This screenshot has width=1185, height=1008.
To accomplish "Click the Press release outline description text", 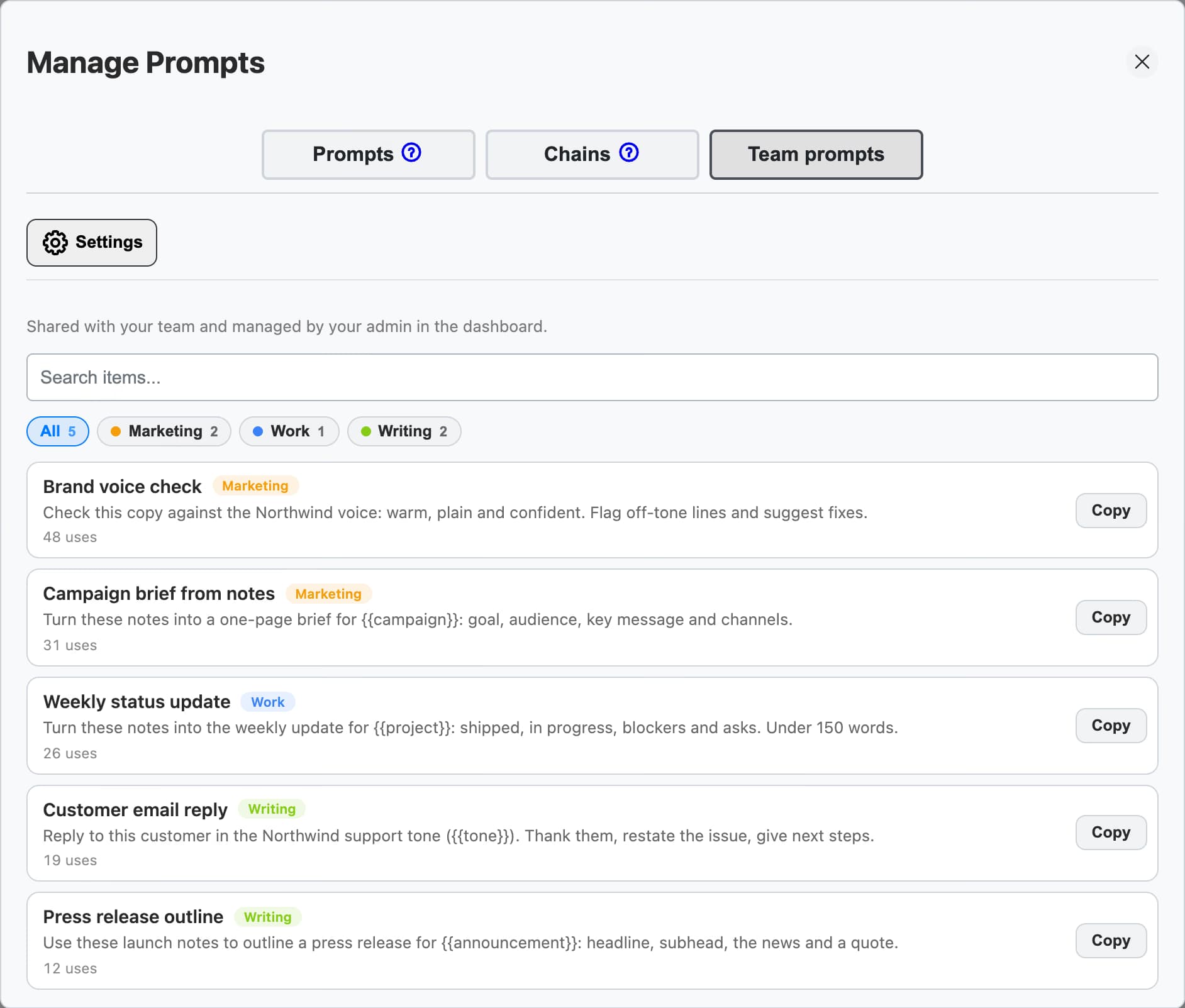I will coord(470,943).
